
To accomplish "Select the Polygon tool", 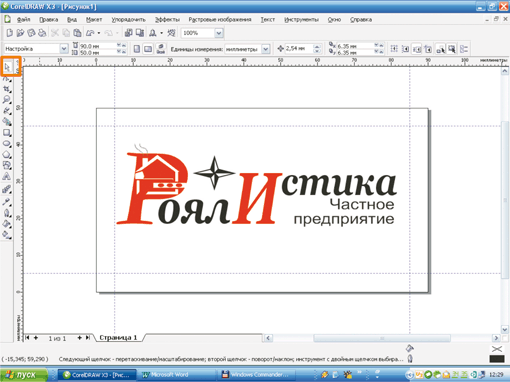I will pyautogui.click(x=7, y=155).
